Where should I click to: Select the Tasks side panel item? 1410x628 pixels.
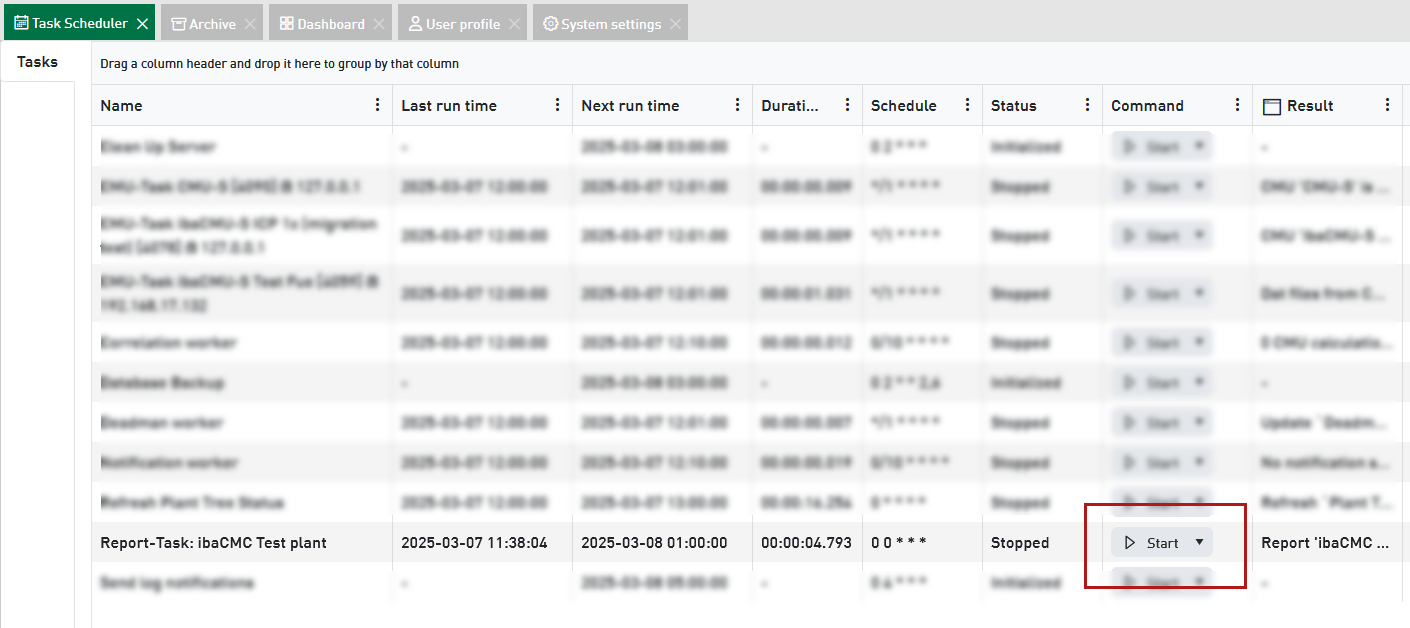point(38,62)
